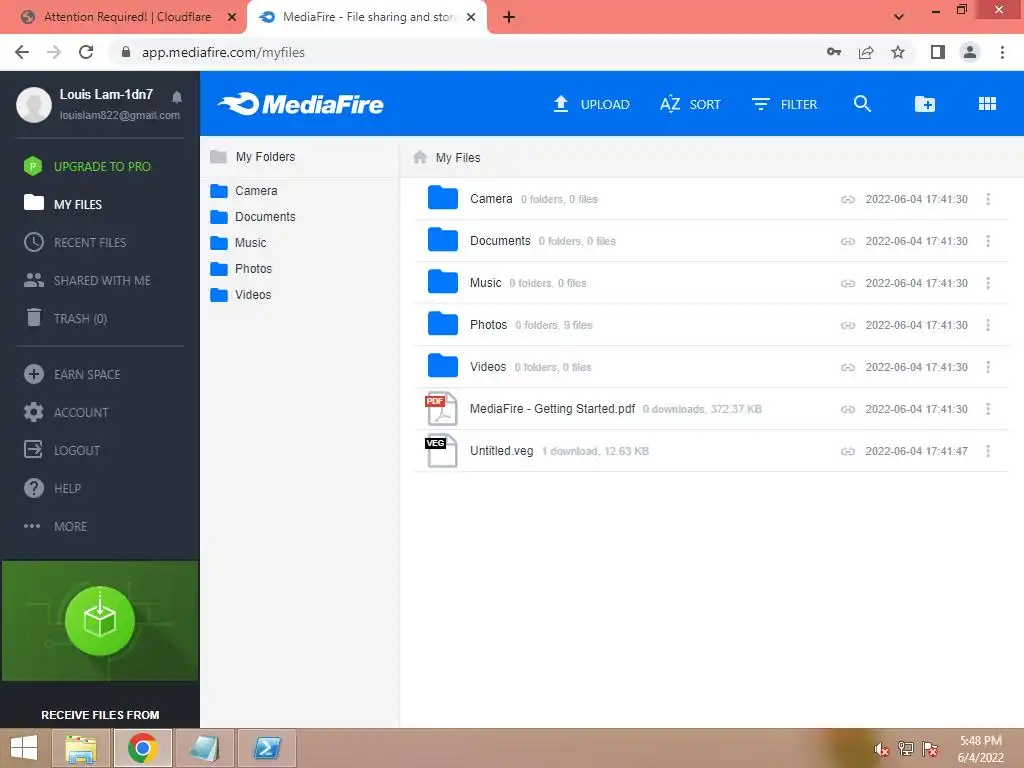Click share link icon for Untitled.veg
The width and height of the screenshot is (1024, 768).
coord(848,451)
